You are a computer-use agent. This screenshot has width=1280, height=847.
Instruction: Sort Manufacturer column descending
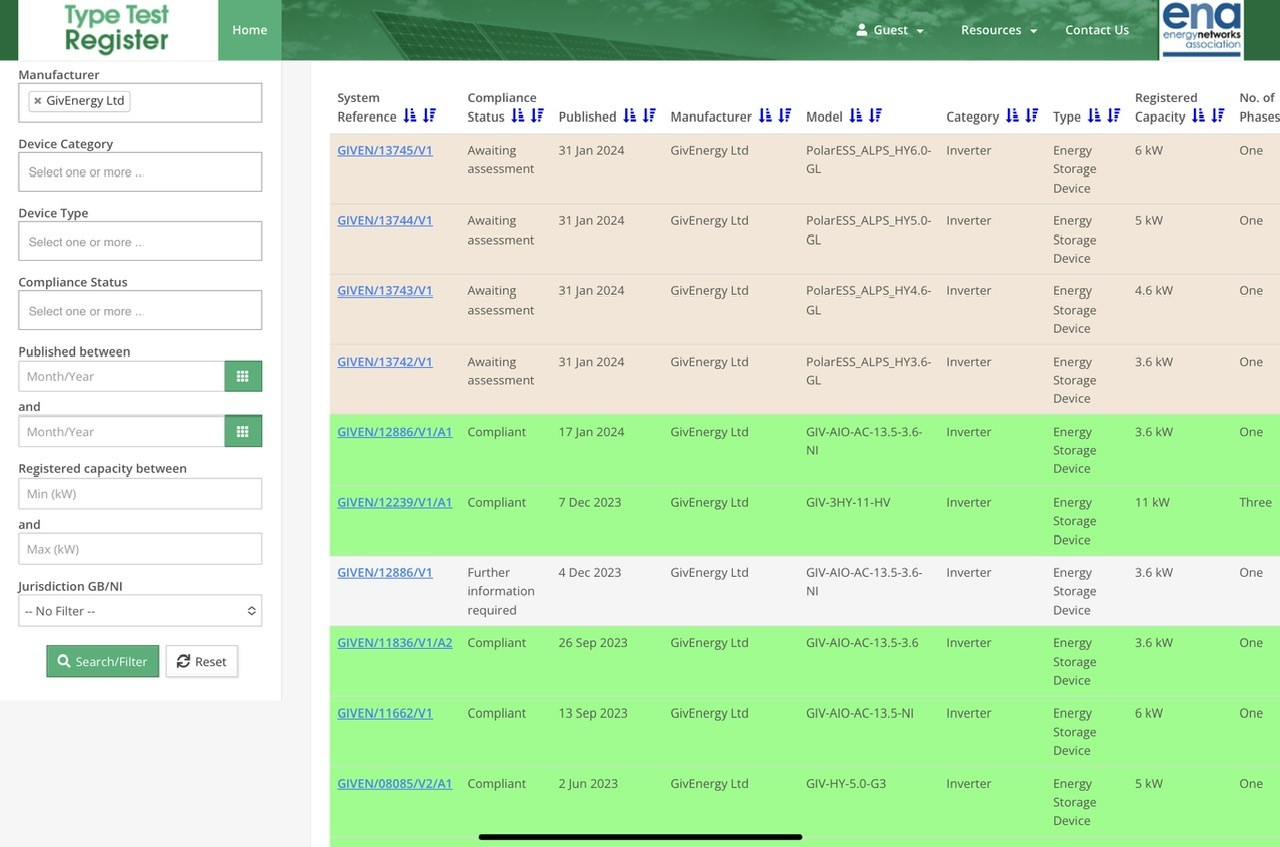(x=785, y=116)
